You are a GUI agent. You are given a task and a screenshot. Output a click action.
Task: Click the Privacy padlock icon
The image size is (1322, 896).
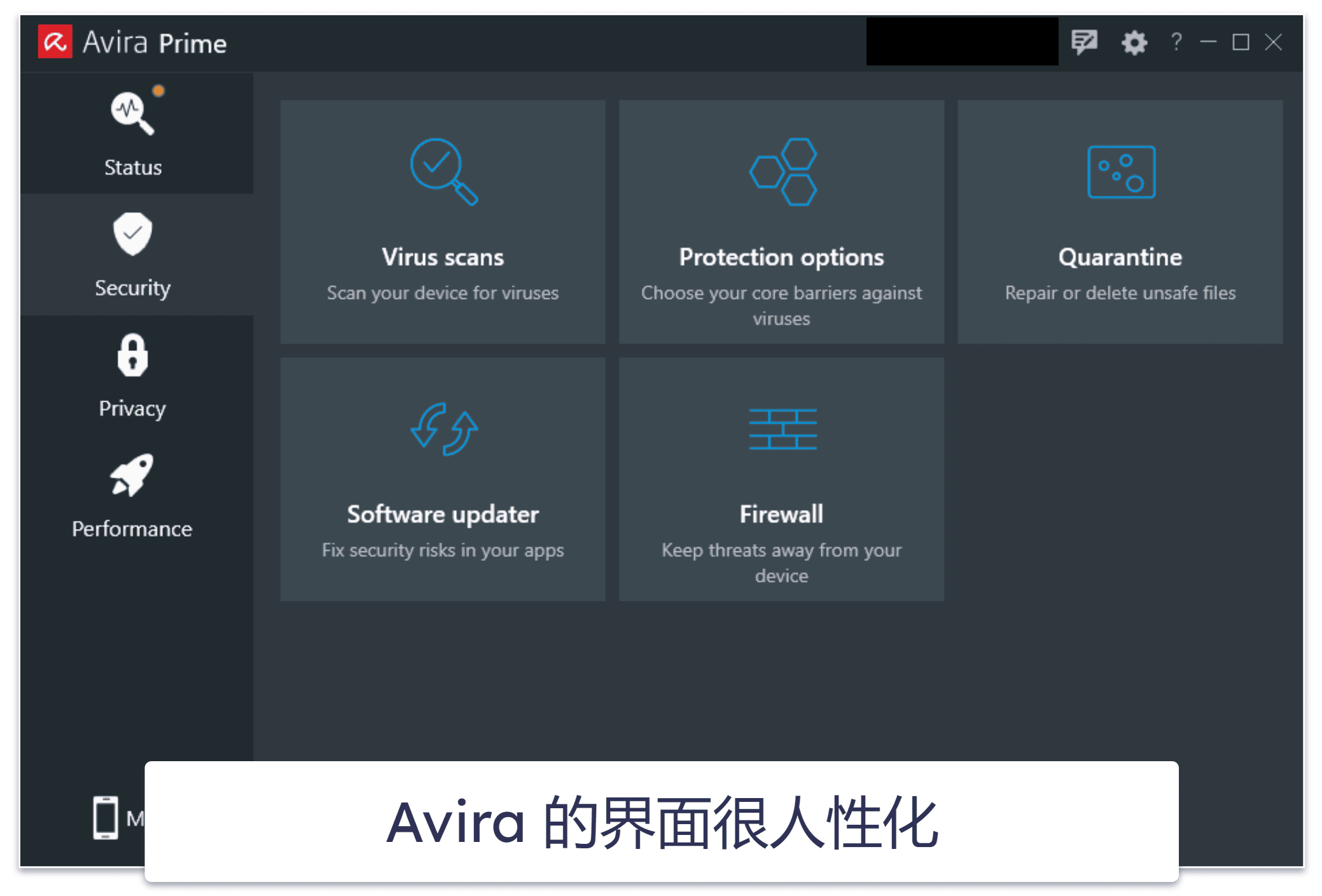click(132, 355)
